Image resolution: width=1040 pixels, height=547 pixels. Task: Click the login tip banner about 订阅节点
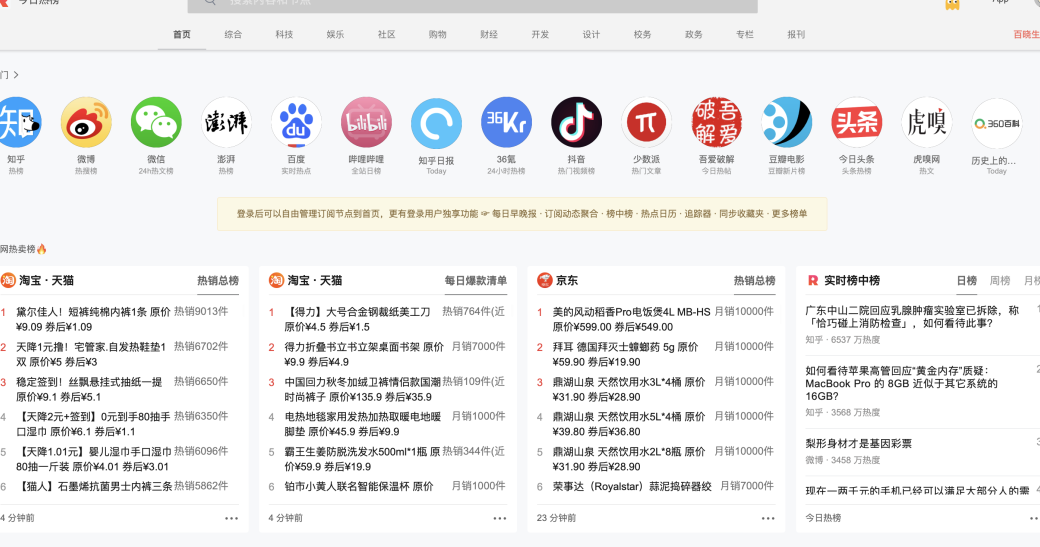(x=522, y=213)
